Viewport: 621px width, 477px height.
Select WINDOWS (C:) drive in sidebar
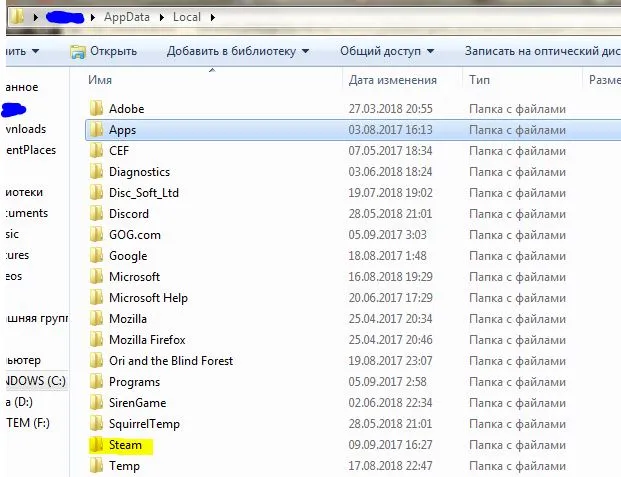[x=36, y=381]
